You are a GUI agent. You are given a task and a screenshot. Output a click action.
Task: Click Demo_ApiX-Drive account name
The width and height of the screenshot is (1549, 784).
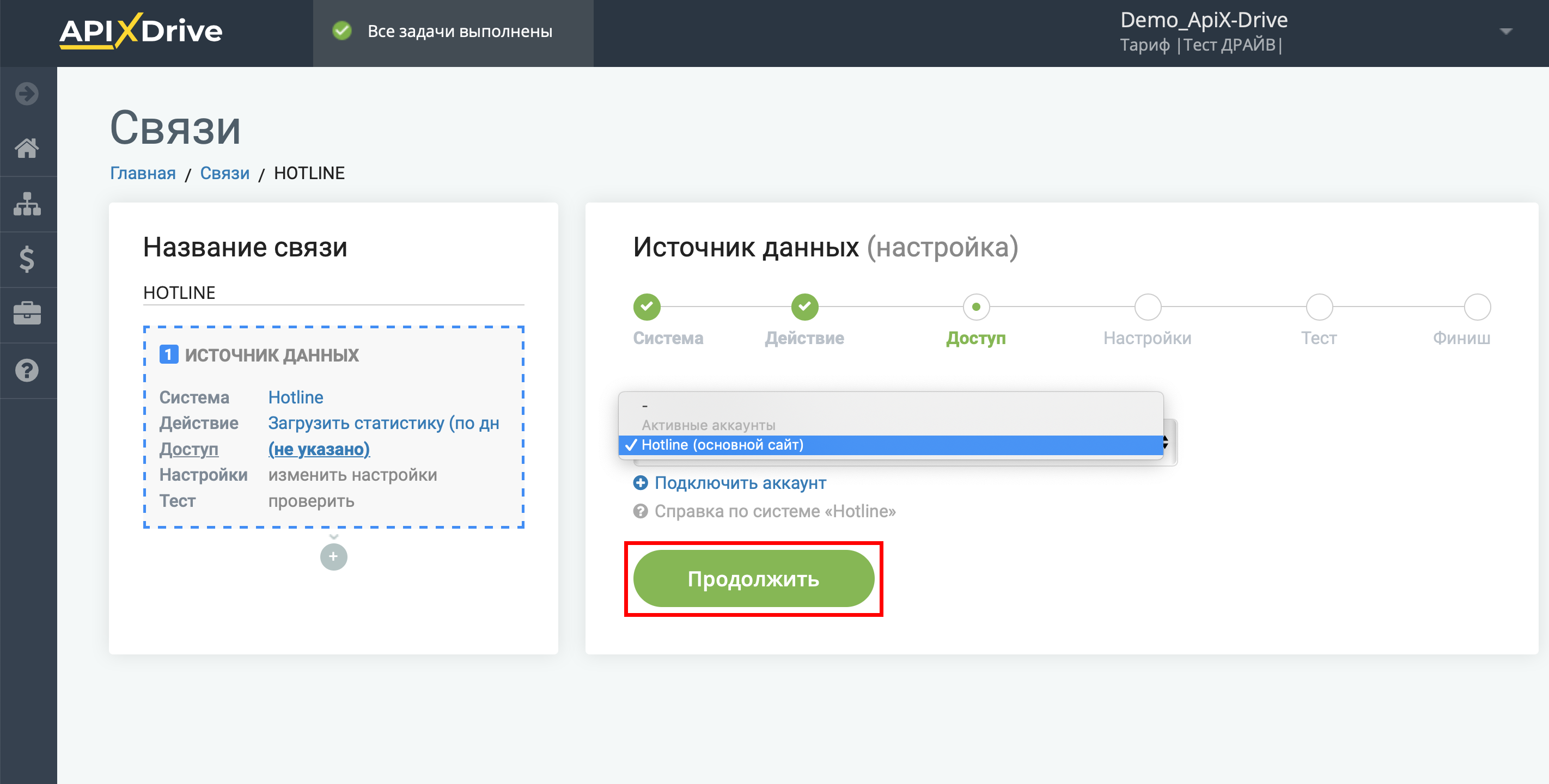(x=1204, y=20)
